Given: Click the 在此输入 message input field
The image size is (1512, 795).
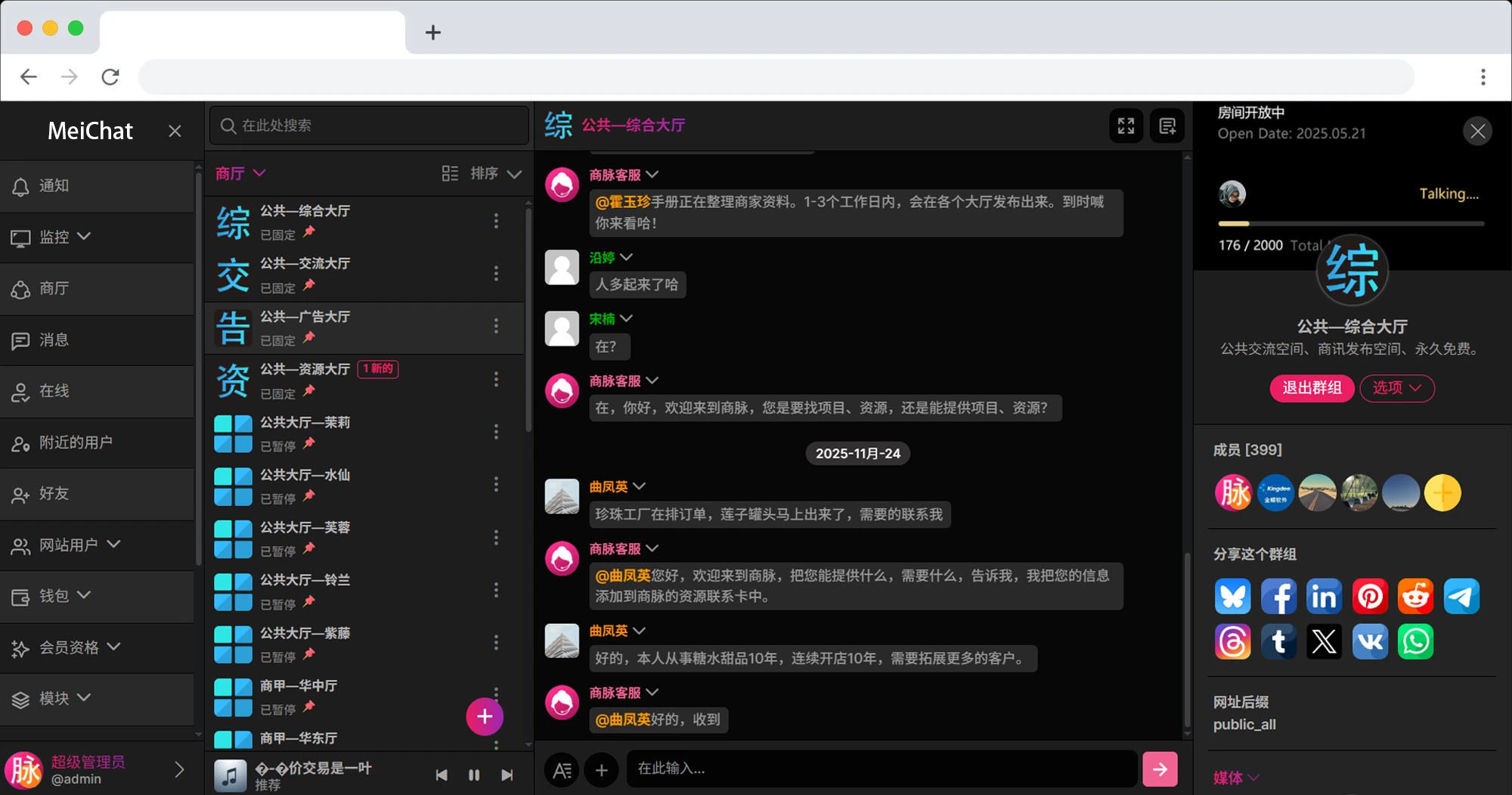Looking at the screenshot, I should [x=881, y=769].
